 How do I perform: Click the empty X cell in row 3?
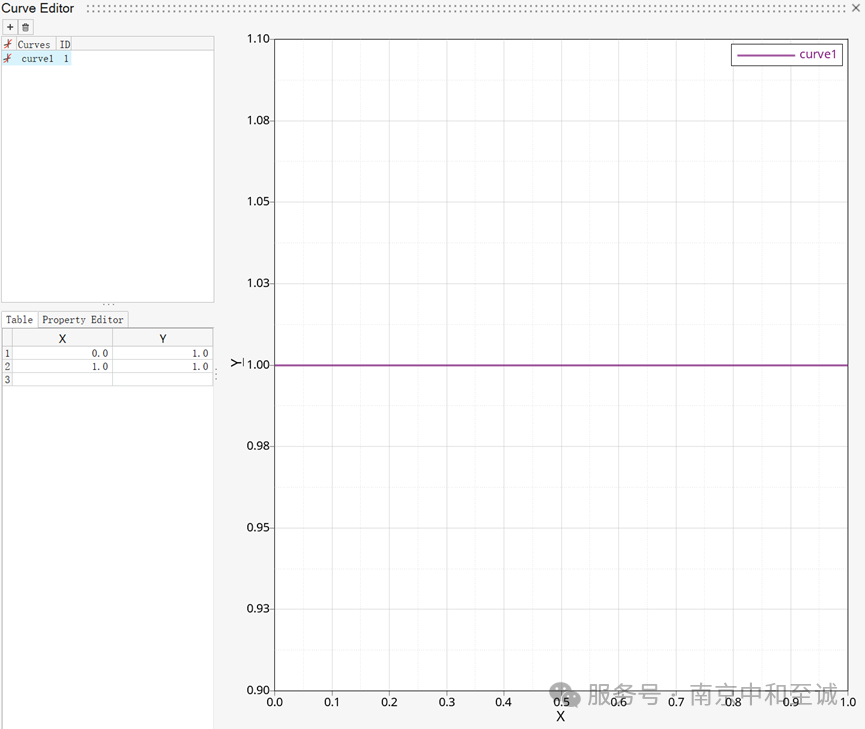62,380
